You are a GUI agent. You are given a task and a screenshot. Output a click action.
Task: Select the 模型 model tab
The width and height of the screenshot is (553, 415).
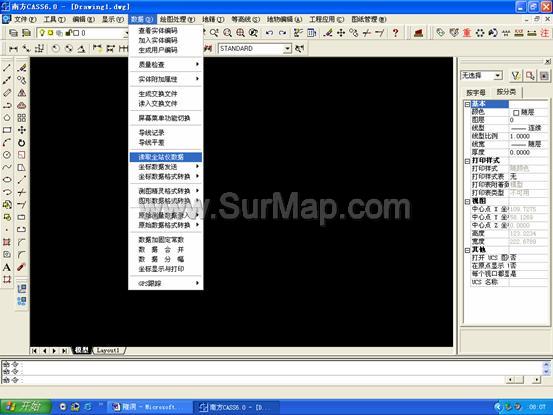tap(82, 350)
